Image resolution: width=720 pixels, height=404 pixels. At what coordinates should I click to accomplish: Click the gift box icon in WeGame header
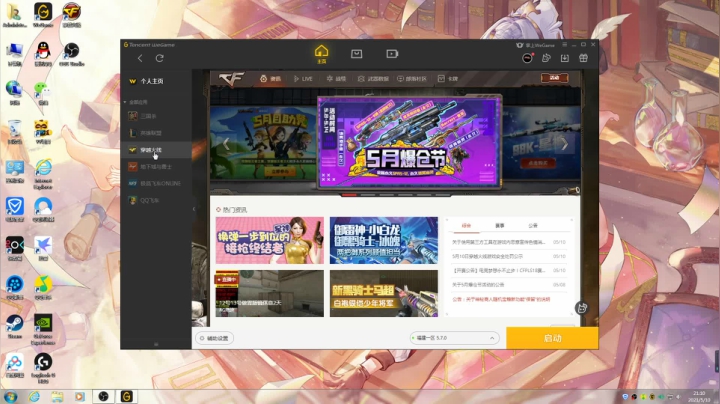[583, 58]
